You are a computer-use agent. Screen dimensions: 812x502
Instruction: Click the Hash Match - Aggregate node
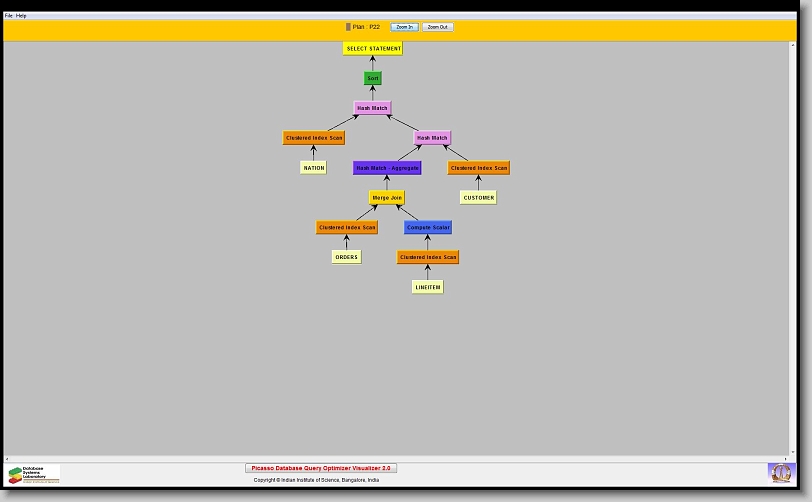[387, 168]
